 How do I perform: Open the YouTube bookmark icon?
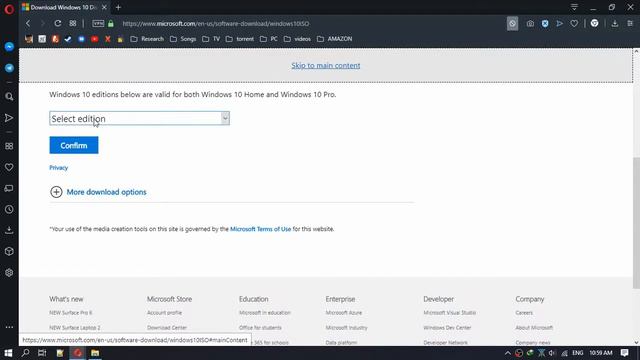95,39
